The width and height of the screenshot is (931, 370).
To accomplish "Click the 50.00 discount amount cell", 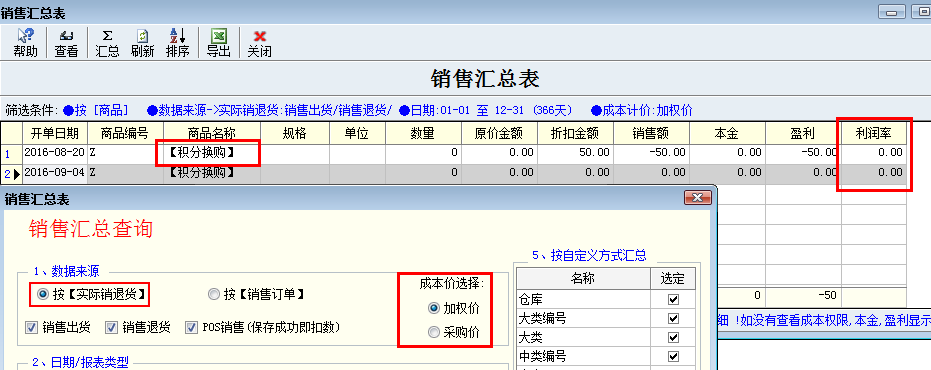I will 575,153.
